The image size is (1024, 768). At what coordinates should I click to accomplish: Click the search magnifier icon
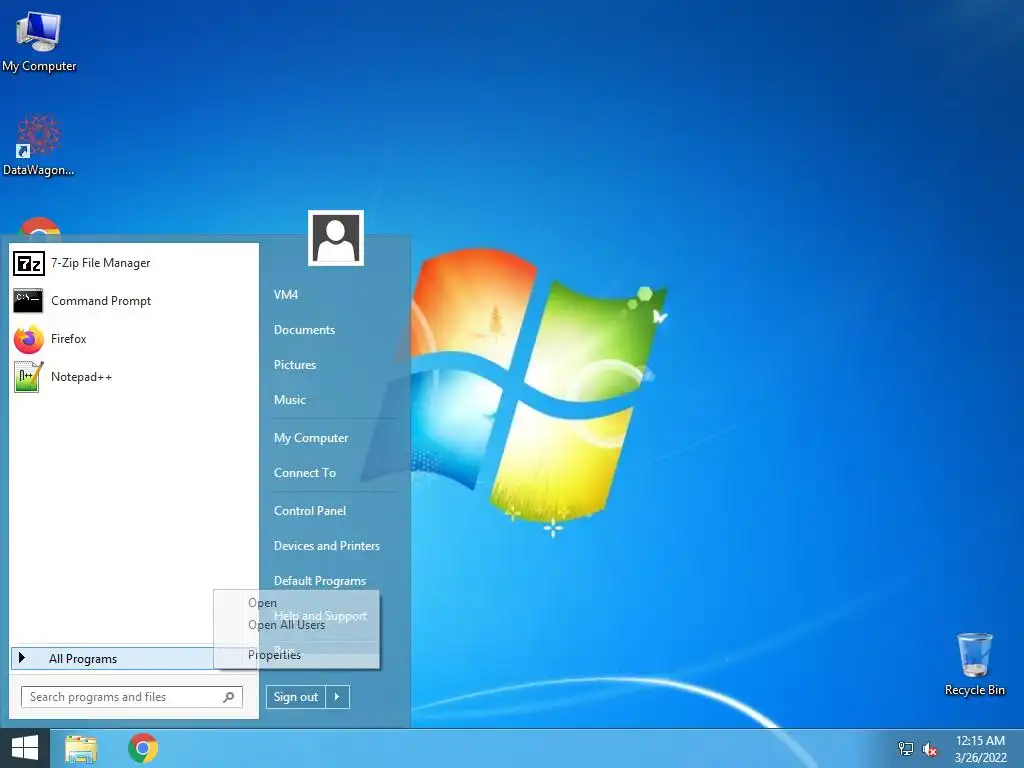coord(229,697)
